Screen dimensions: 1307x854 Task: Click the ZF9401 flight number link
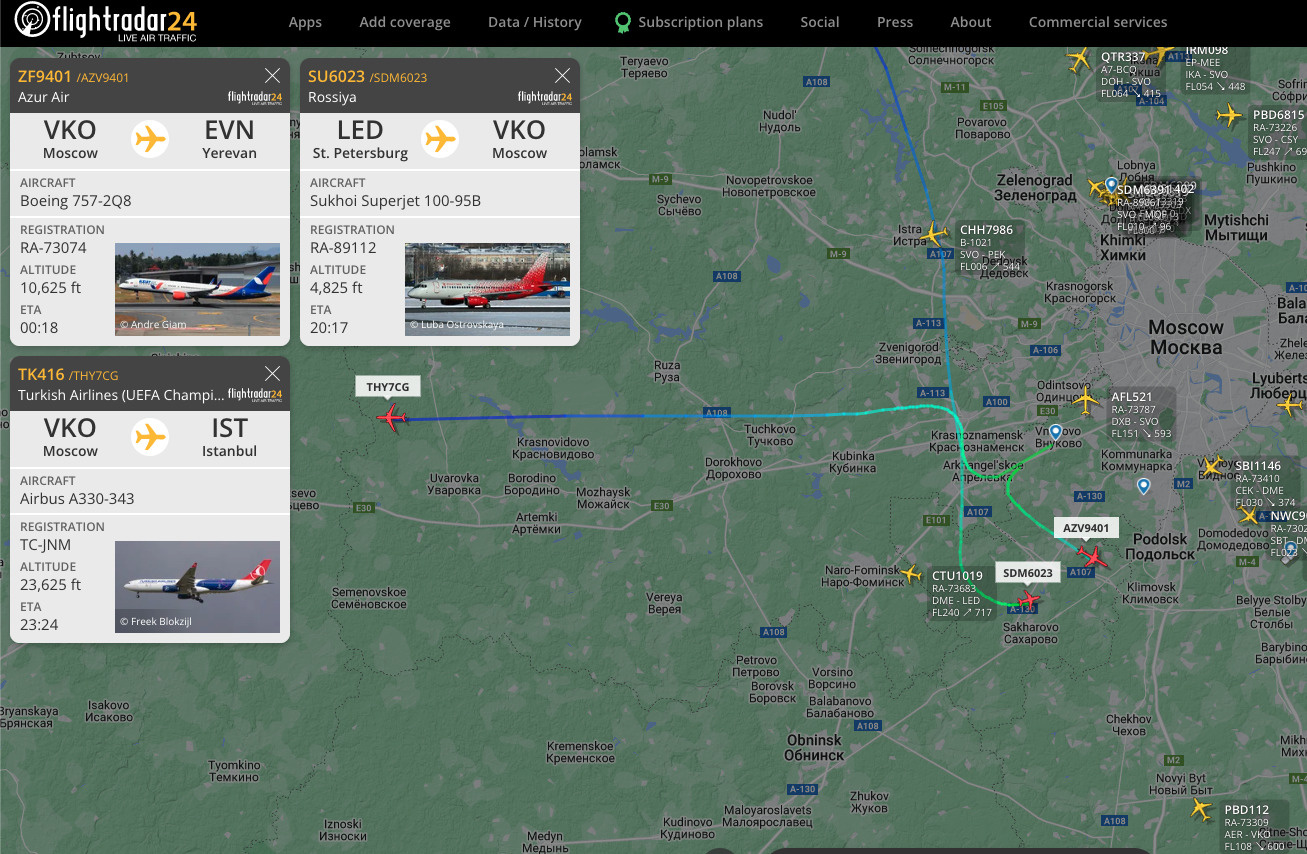point(44,76)
